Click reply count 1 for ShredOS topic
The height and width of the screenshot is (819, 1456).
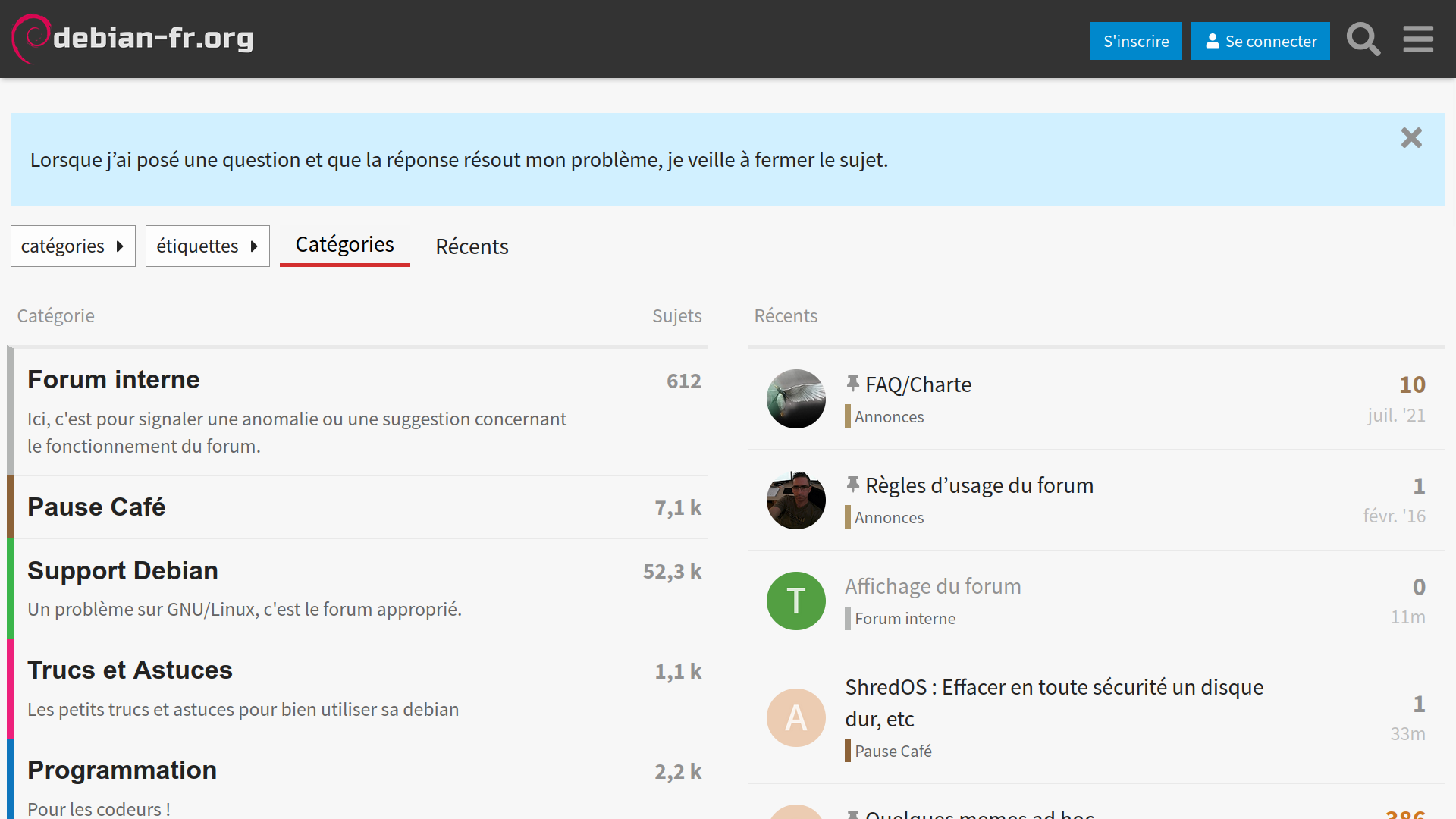click(1419, 704)
